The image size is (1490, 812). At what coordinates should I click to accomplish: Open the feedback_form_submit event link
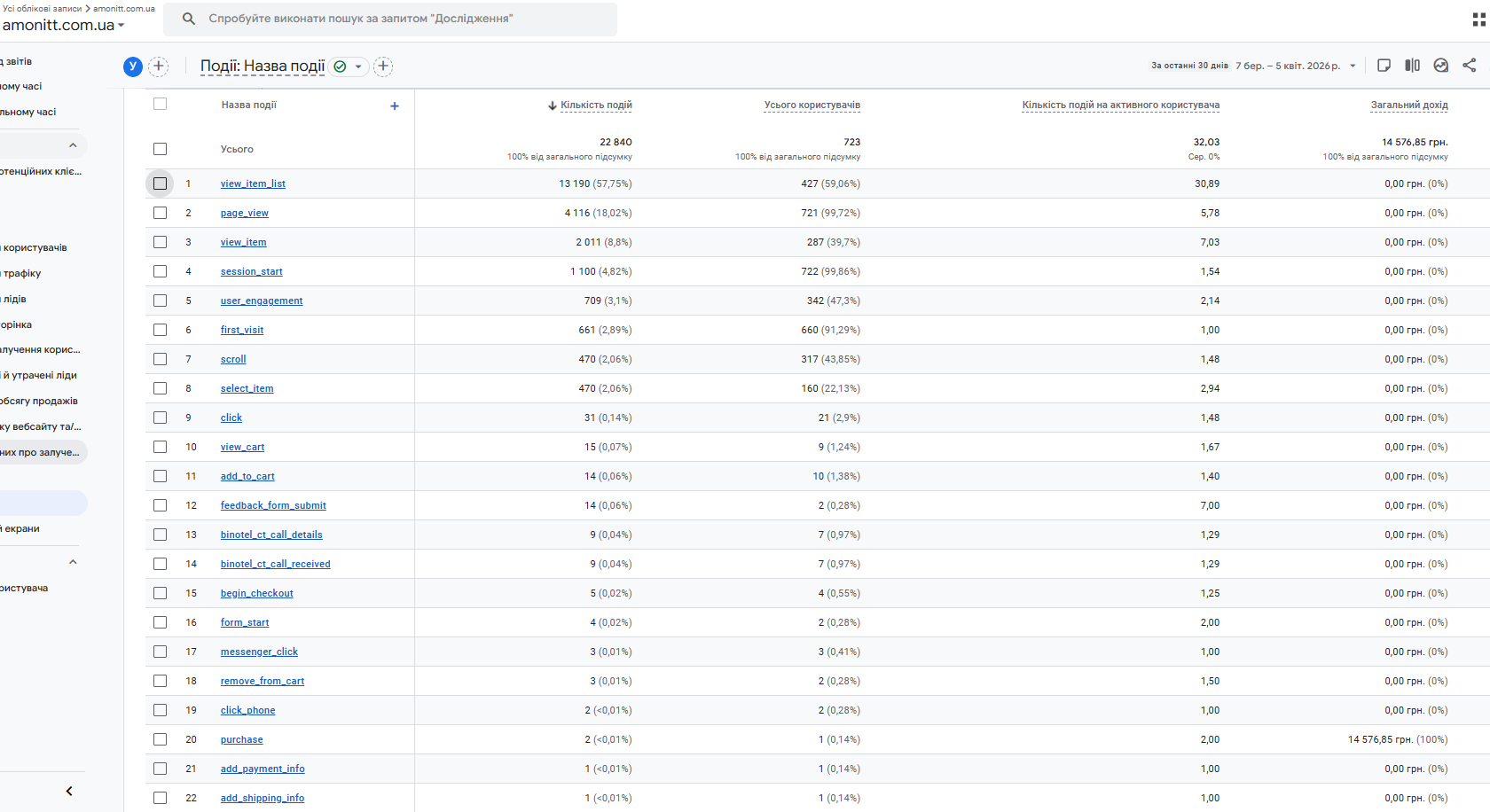pos(273,505)
